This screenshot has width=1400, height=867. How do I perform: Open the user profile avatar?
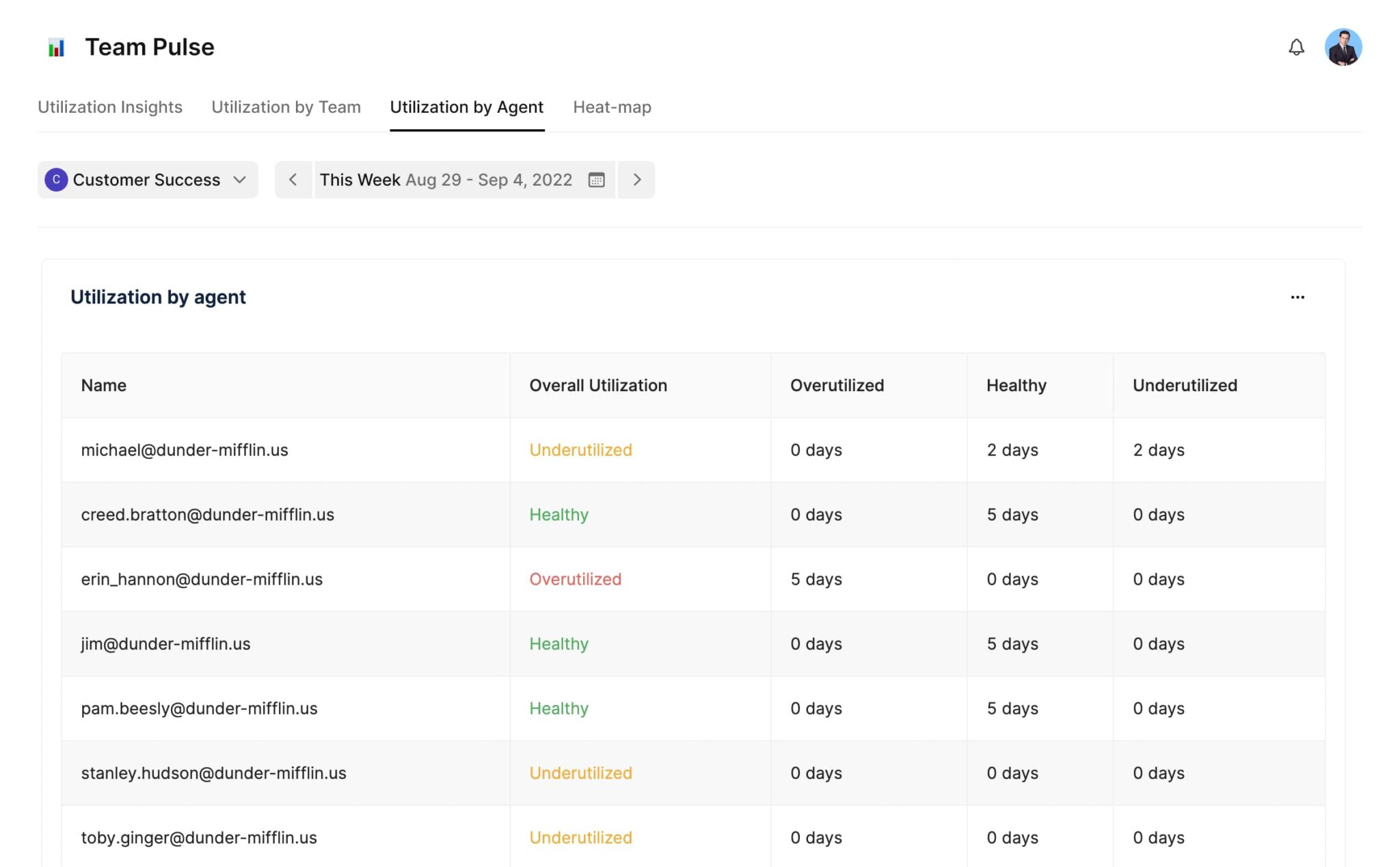tap(1343, 47)
